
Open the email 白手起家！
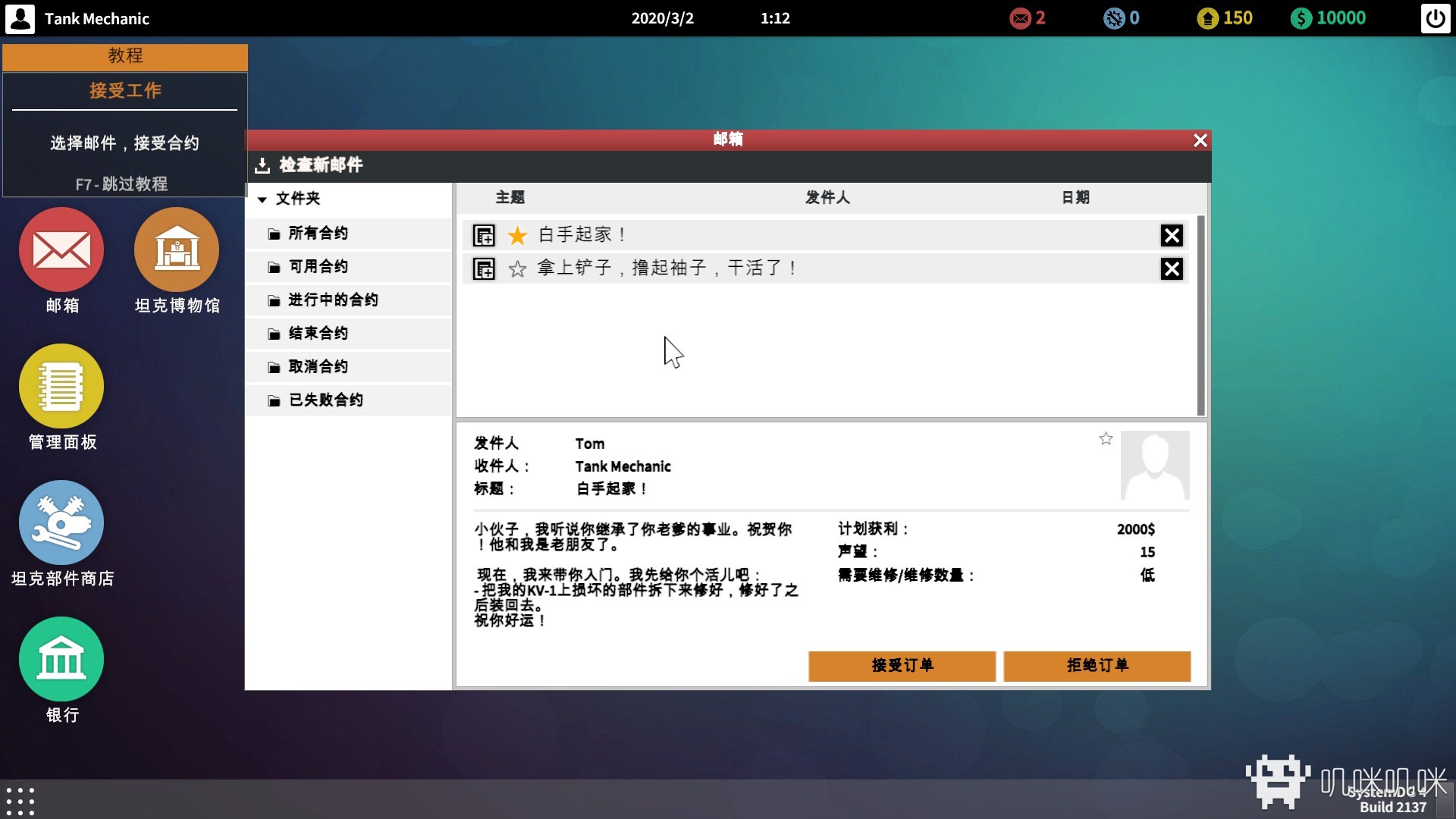[825, 235]
